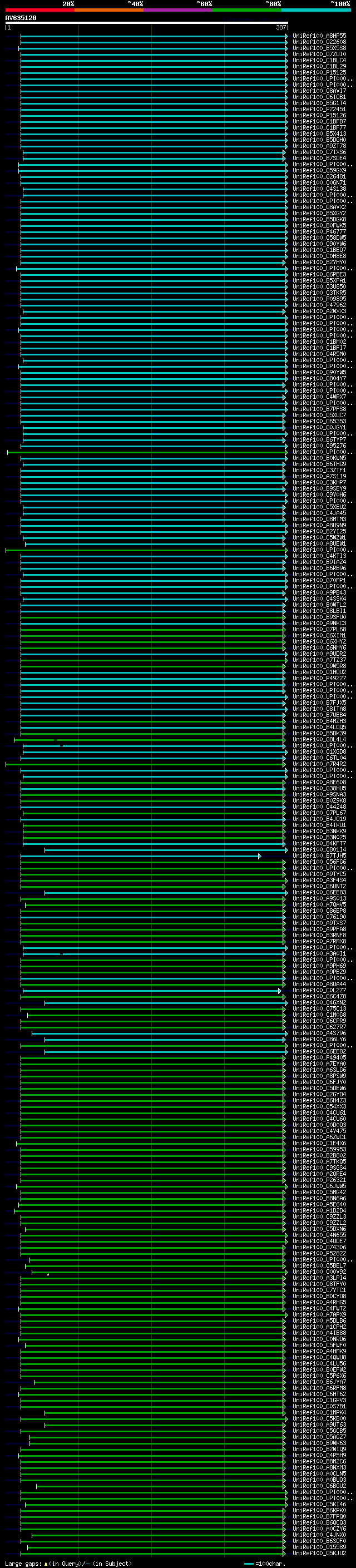Click the arrowhead ending the UniRef100_B7TJH5 alignment
The image size is (356, 1568).
coord(260,856)
